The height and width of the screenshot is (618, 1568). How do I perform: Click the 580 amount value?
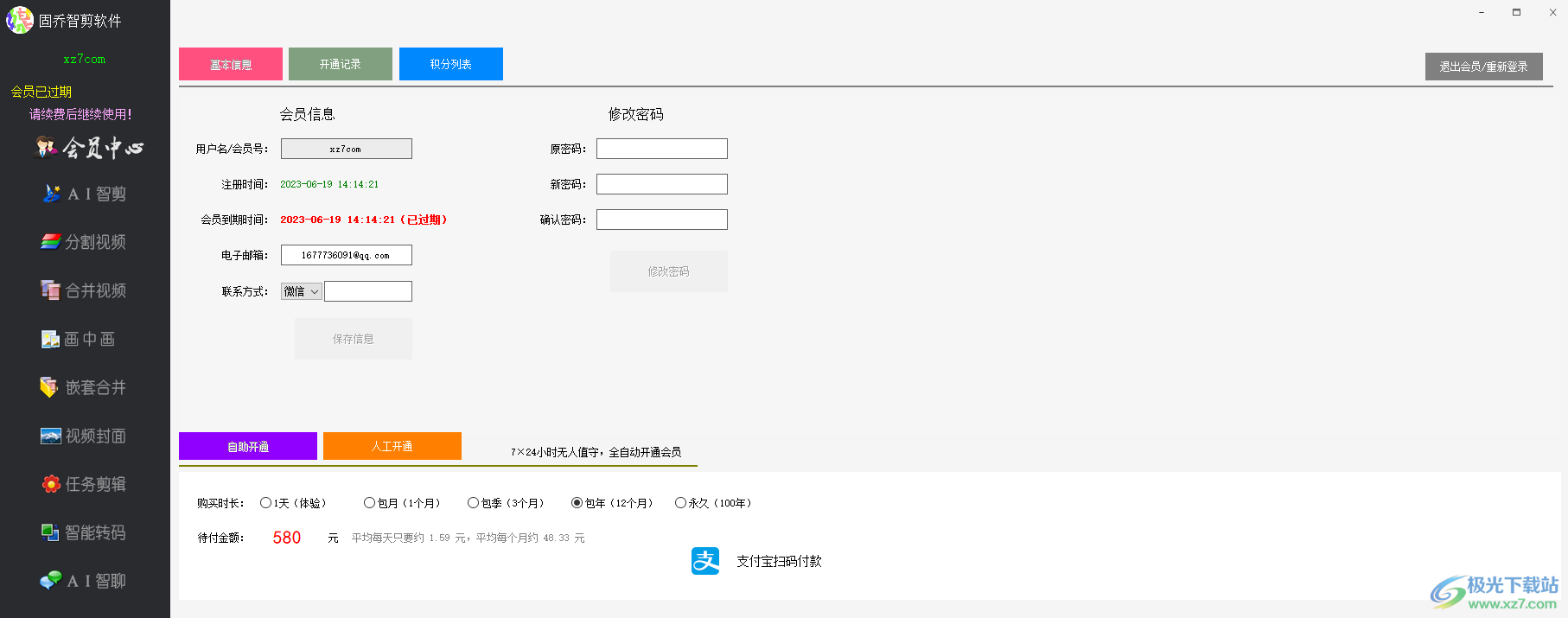point(287,538)
